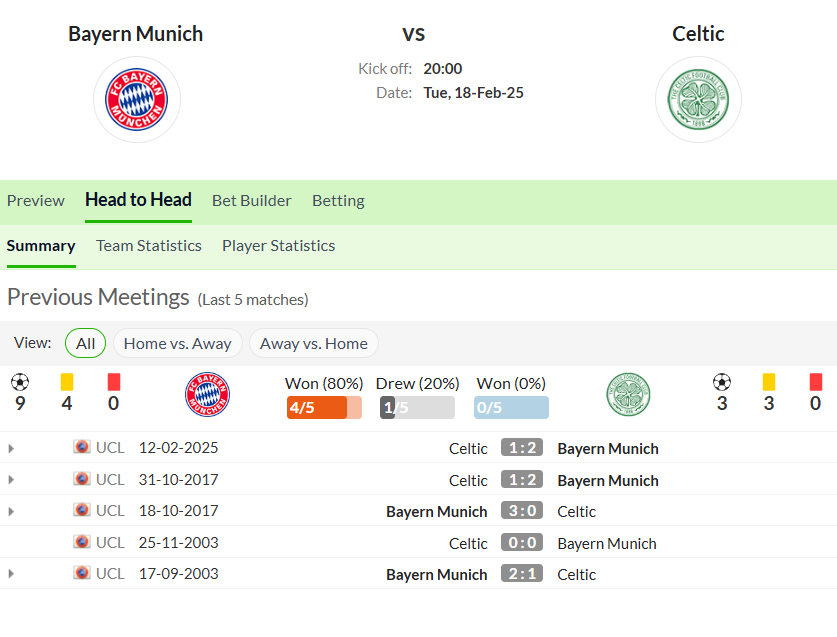Click UCL competition icon for 12-02-2025 match
837x637 pixels.
pos(82,447)
